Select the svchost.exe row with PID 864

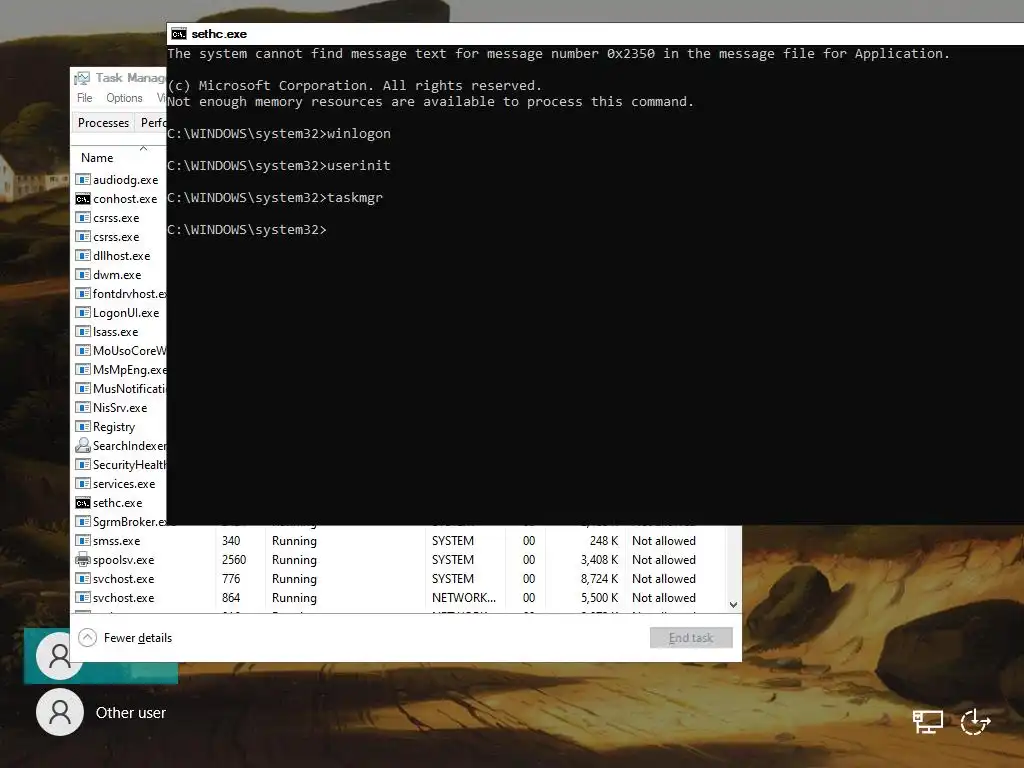(x=398, y=598)
